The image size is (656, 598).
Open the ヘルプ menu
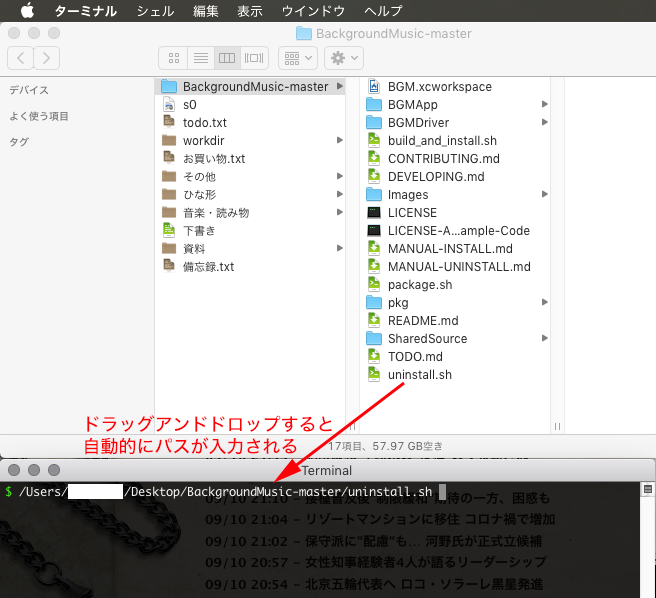click(x=383, y=11)
